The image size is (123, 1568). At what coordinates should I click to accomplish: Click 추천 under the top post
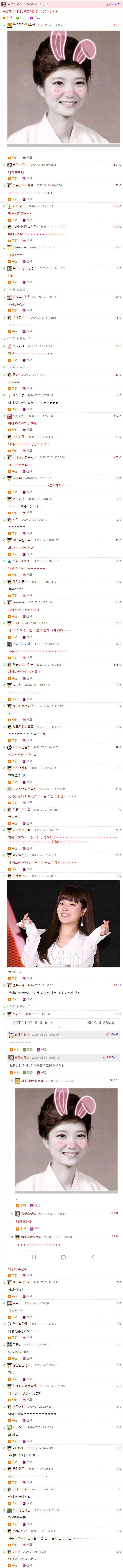pos(7,18)
